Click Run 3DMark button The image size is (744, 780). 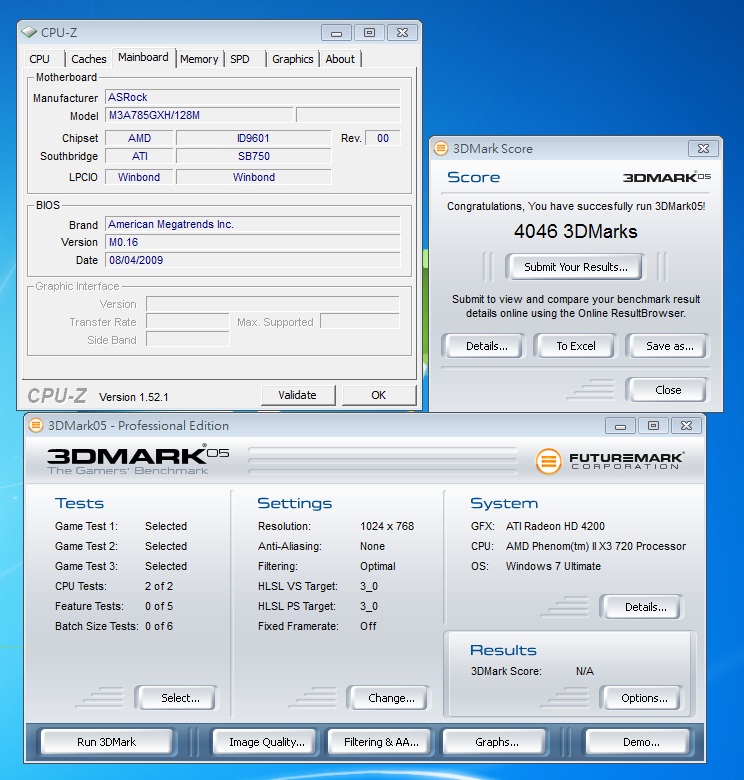coord(106,742)
